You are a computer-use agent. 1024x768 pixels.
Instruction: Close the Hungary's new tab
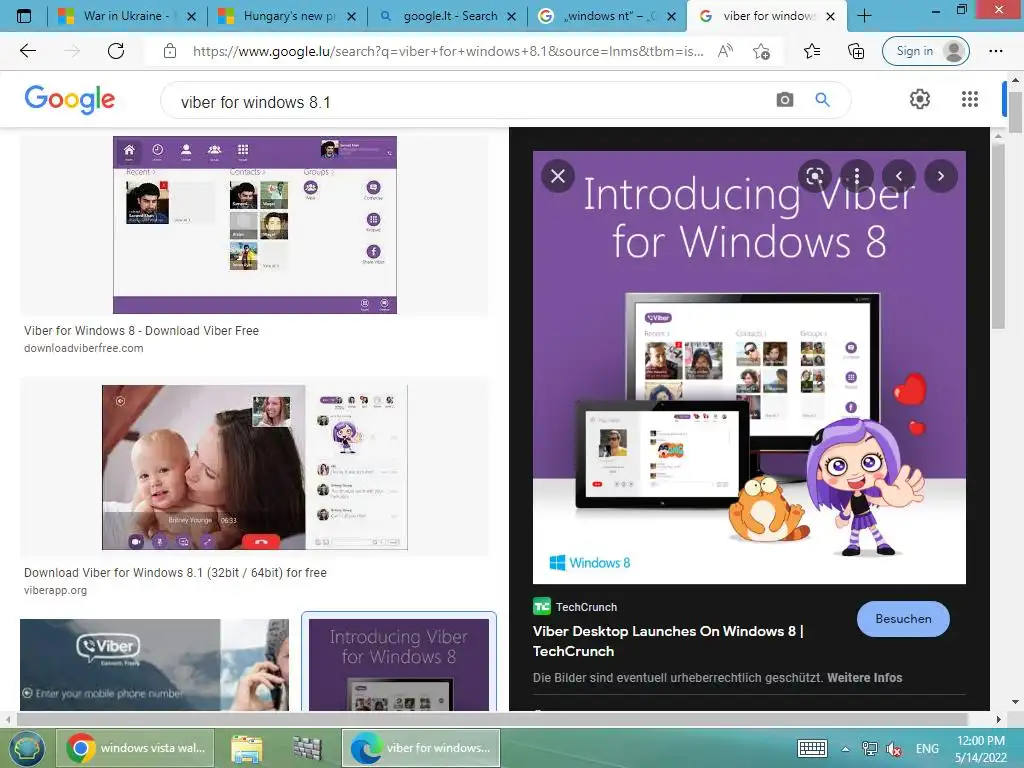tap(351, 16)
